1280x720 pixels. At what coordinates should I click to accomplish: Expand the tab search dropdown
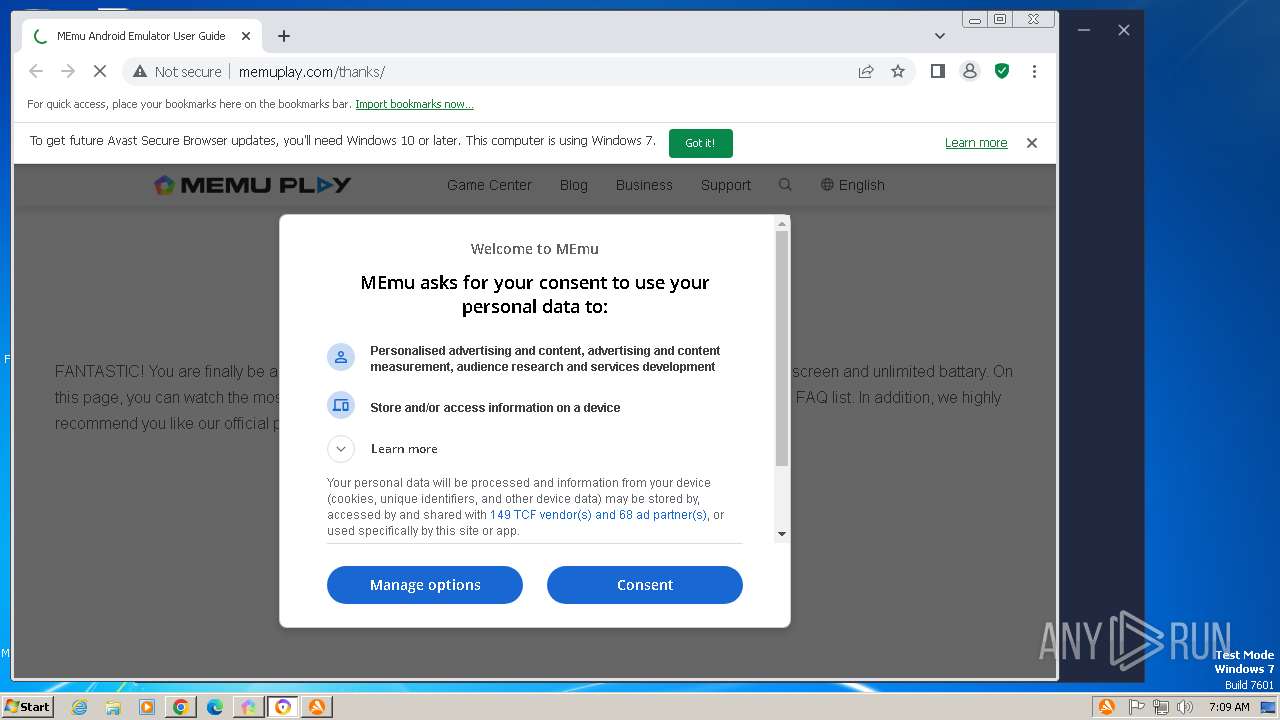[940, 36]
